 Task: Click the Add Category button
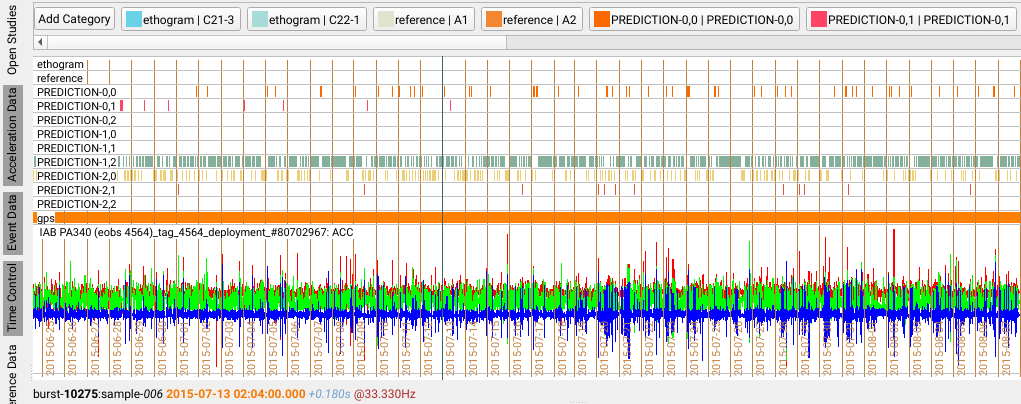pos(74,19)
